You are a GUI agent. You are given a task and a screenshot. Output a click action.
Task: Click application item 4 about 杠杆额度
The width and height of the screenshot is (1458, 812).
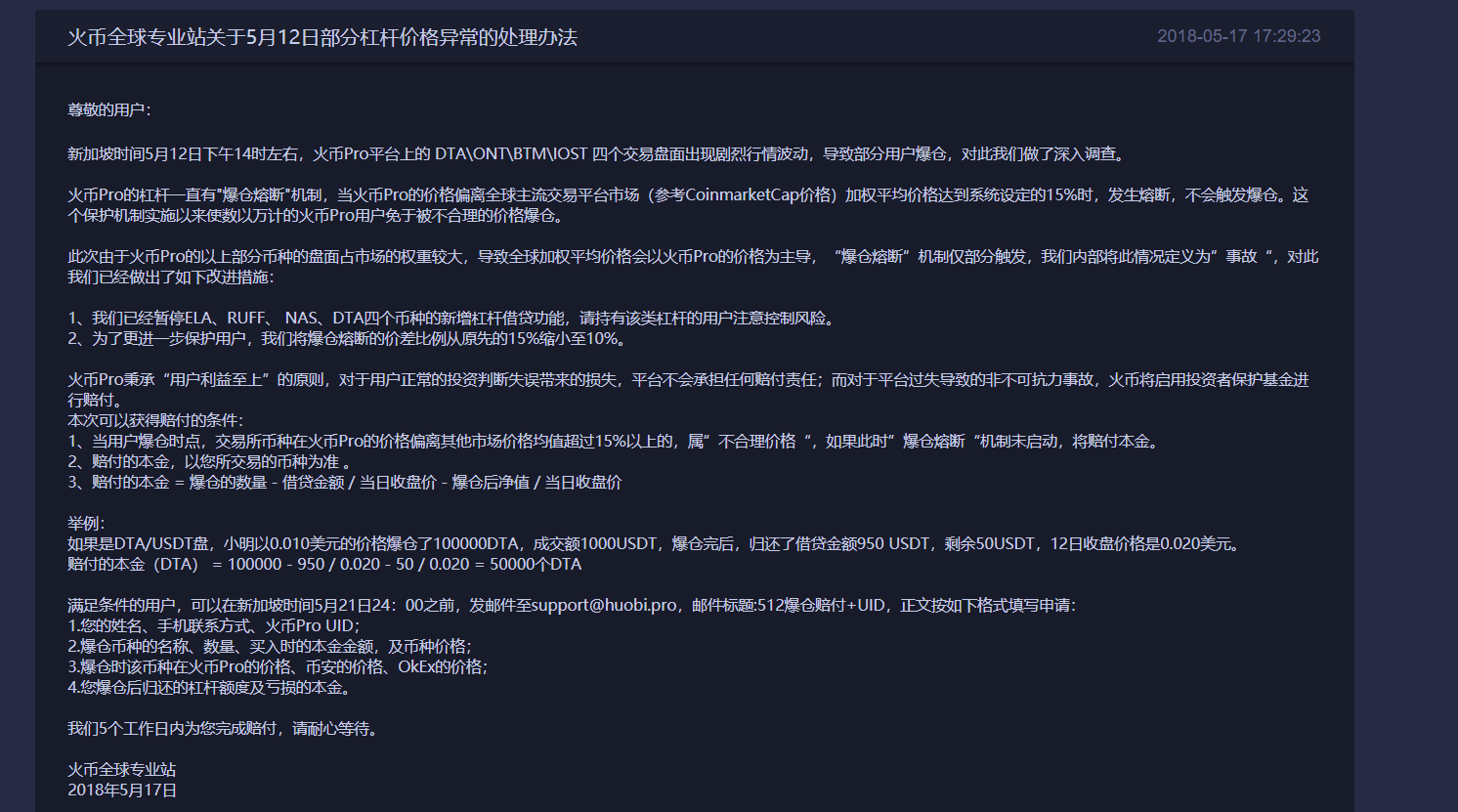coord(209,687)
